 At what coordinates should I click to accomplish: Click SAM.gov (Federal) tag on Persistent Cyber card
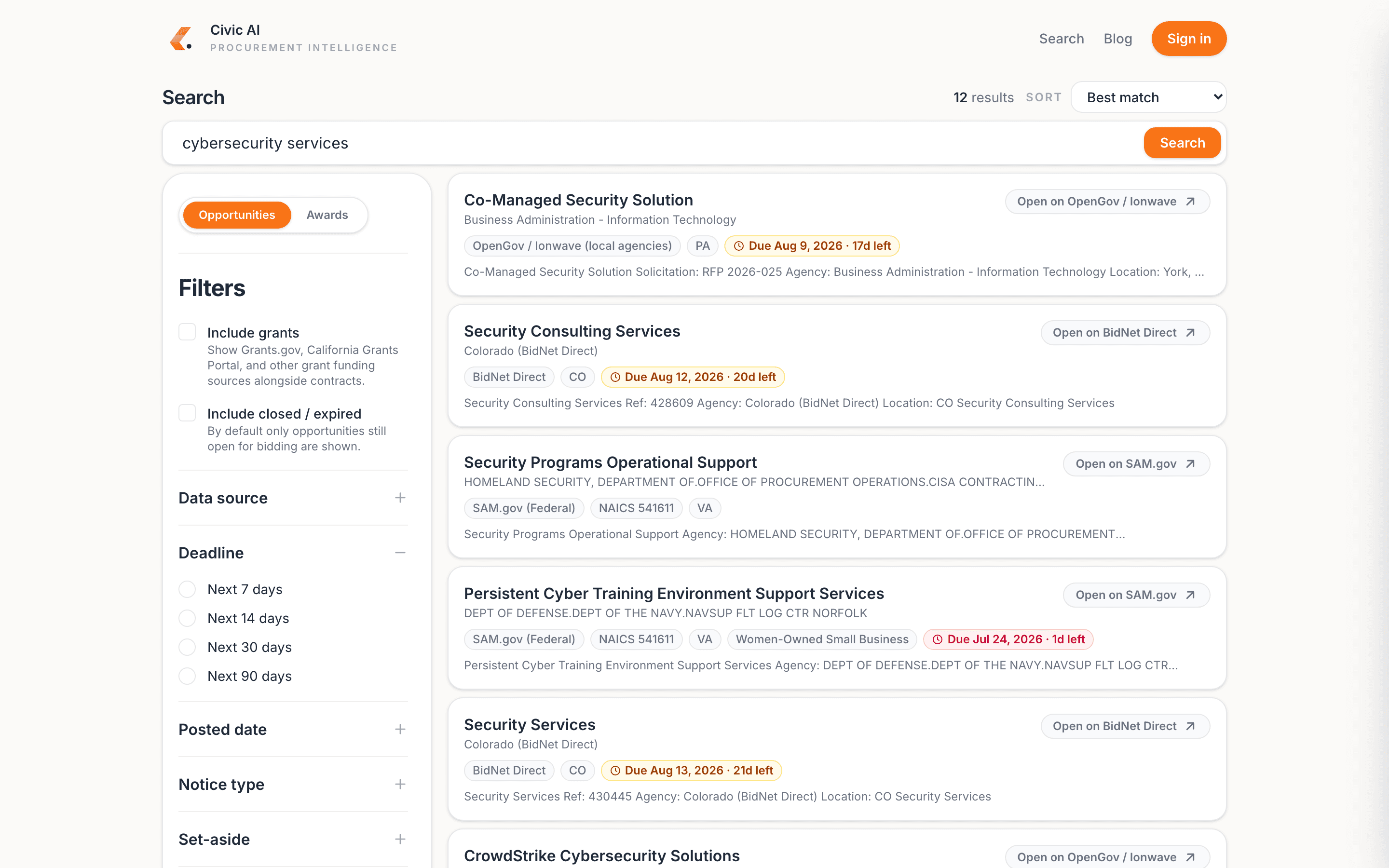(523, 639)
